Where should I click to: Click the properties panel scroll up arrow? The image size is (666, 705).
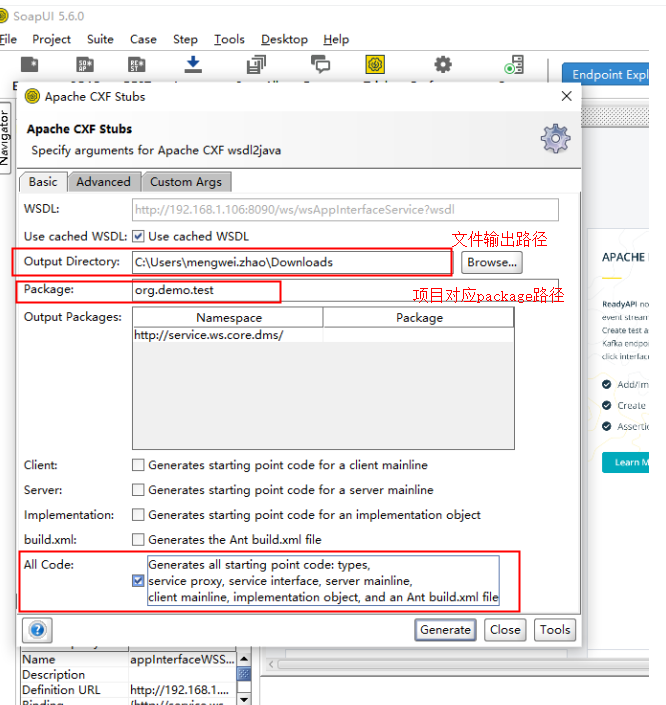tap(243, 659)
